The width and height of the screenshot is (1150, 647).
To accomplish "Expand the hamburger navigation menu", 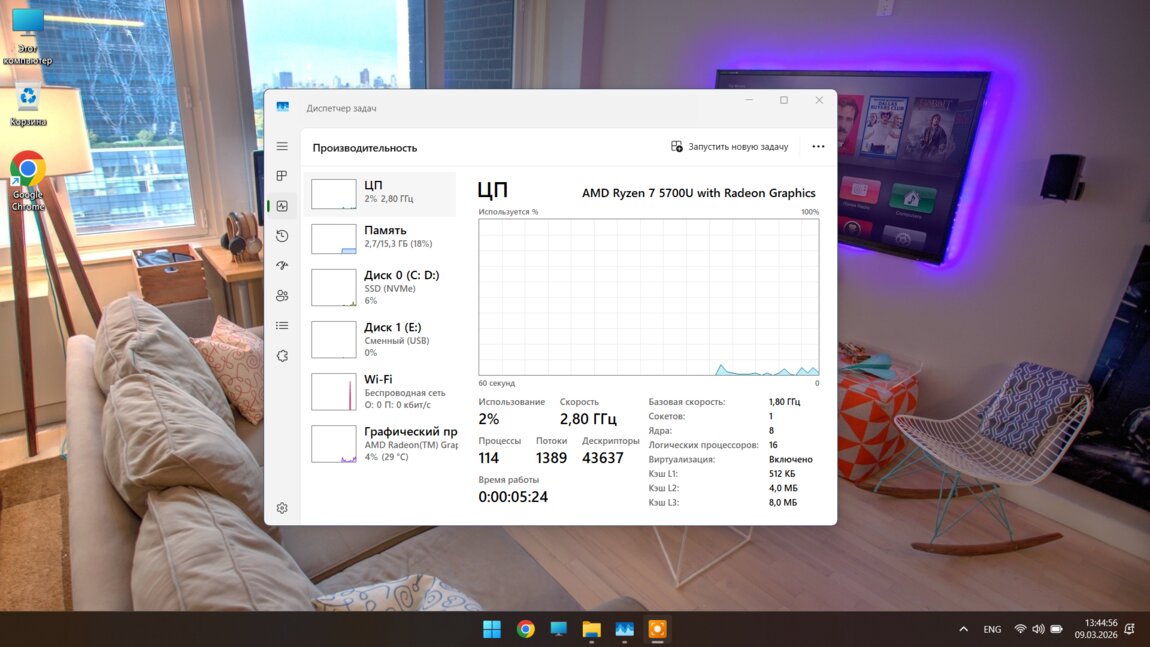I will [x=282, y=147].
